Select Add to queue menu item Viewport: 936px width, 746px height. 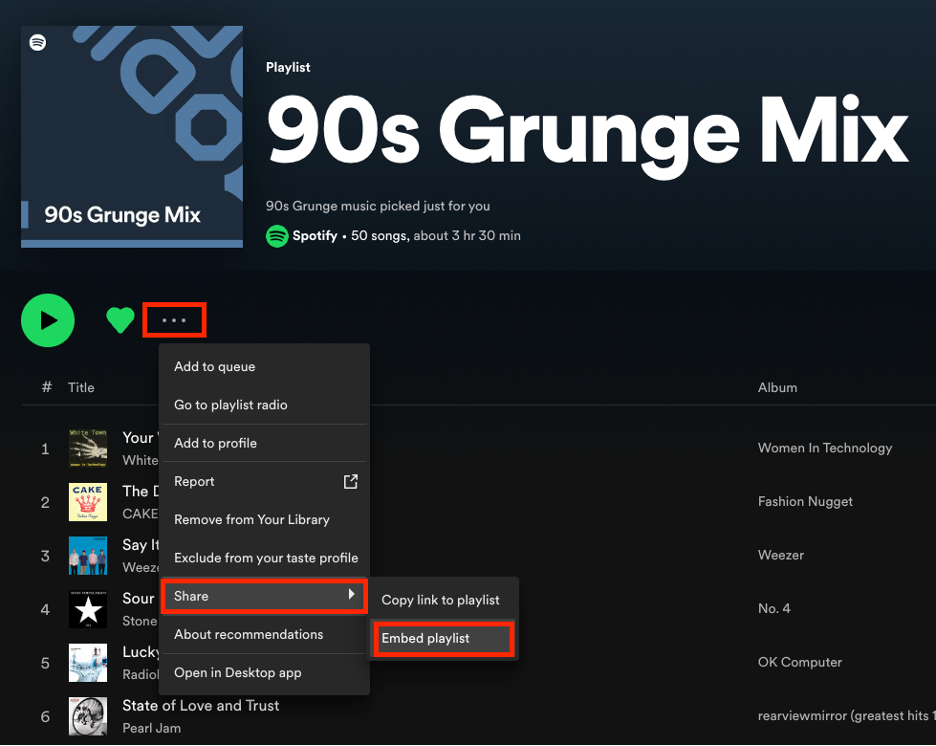[x=214, y=367]
